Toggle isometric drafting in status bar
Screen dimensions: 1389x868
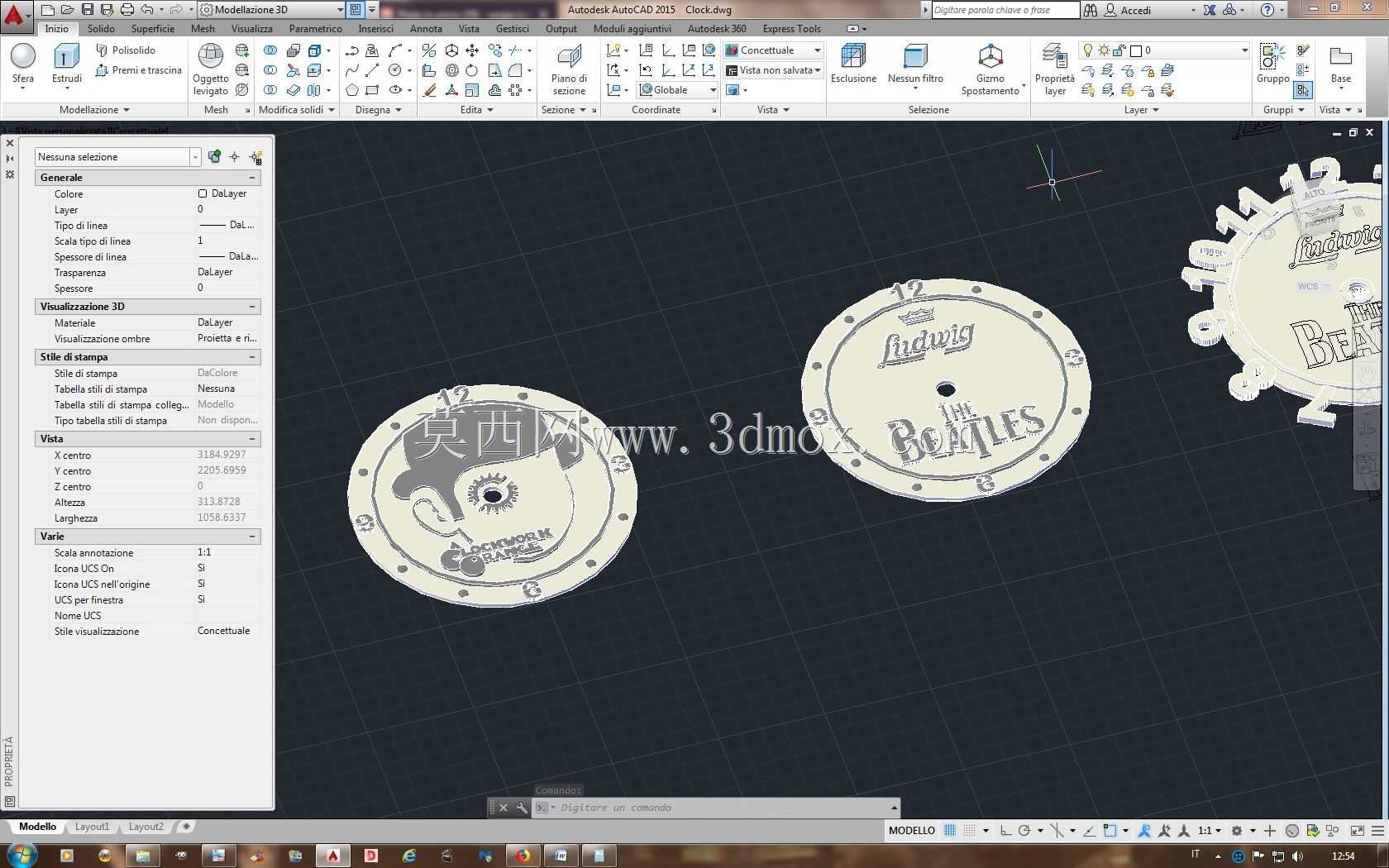(x=1057, y=831)
